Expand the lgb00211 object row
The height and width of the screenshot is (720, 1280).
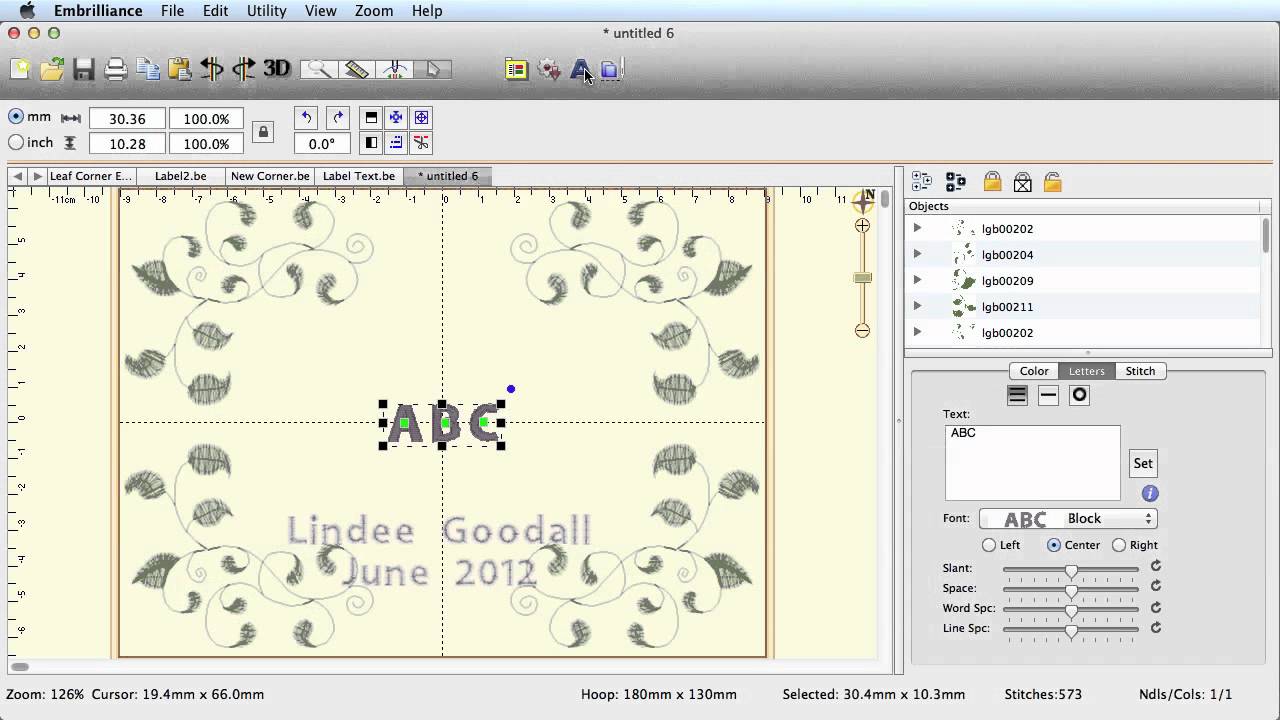coord(917,306)
